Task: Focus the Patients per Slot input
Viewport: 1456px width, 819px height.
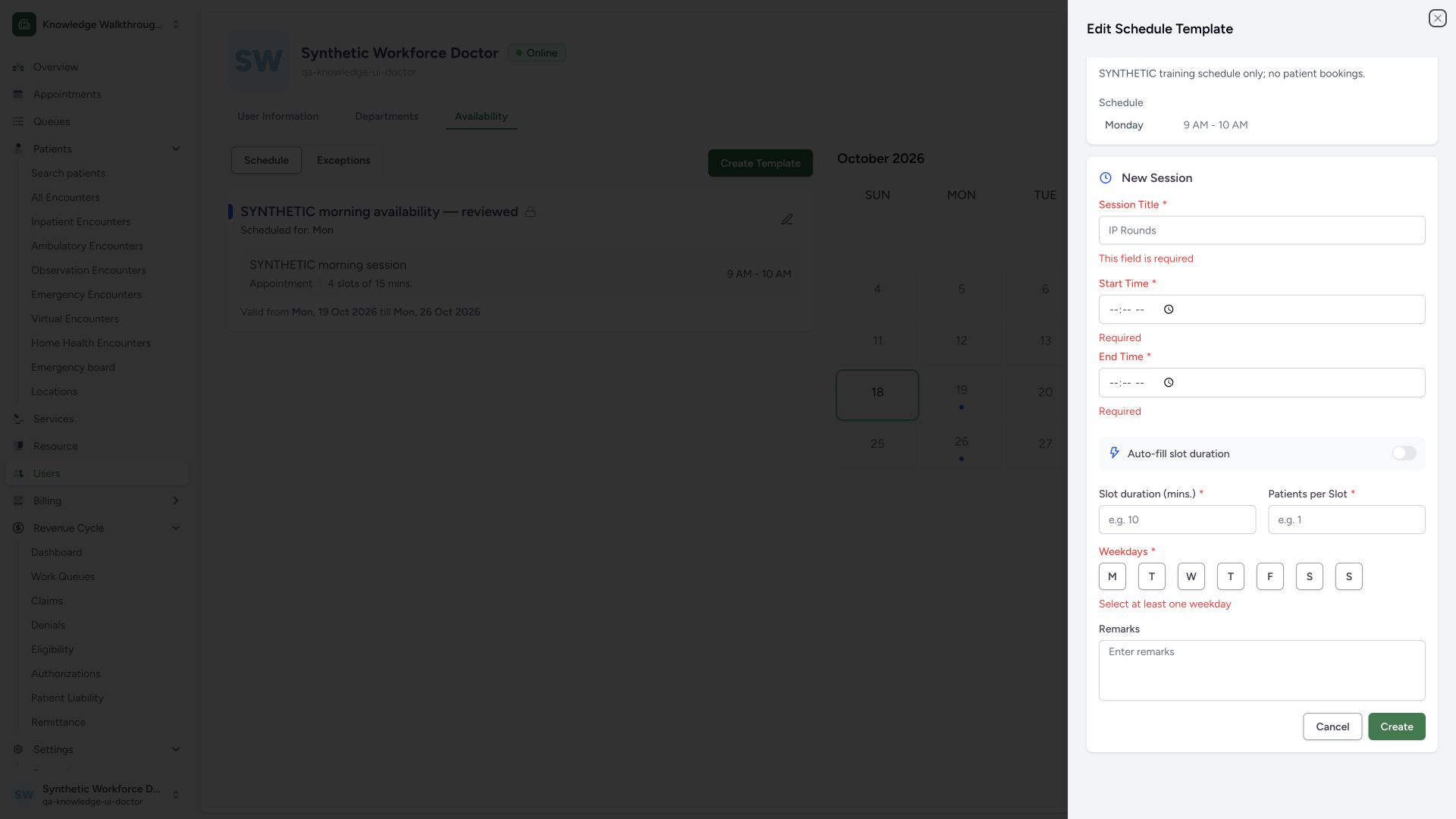Action: click(x=1347, y=519)
